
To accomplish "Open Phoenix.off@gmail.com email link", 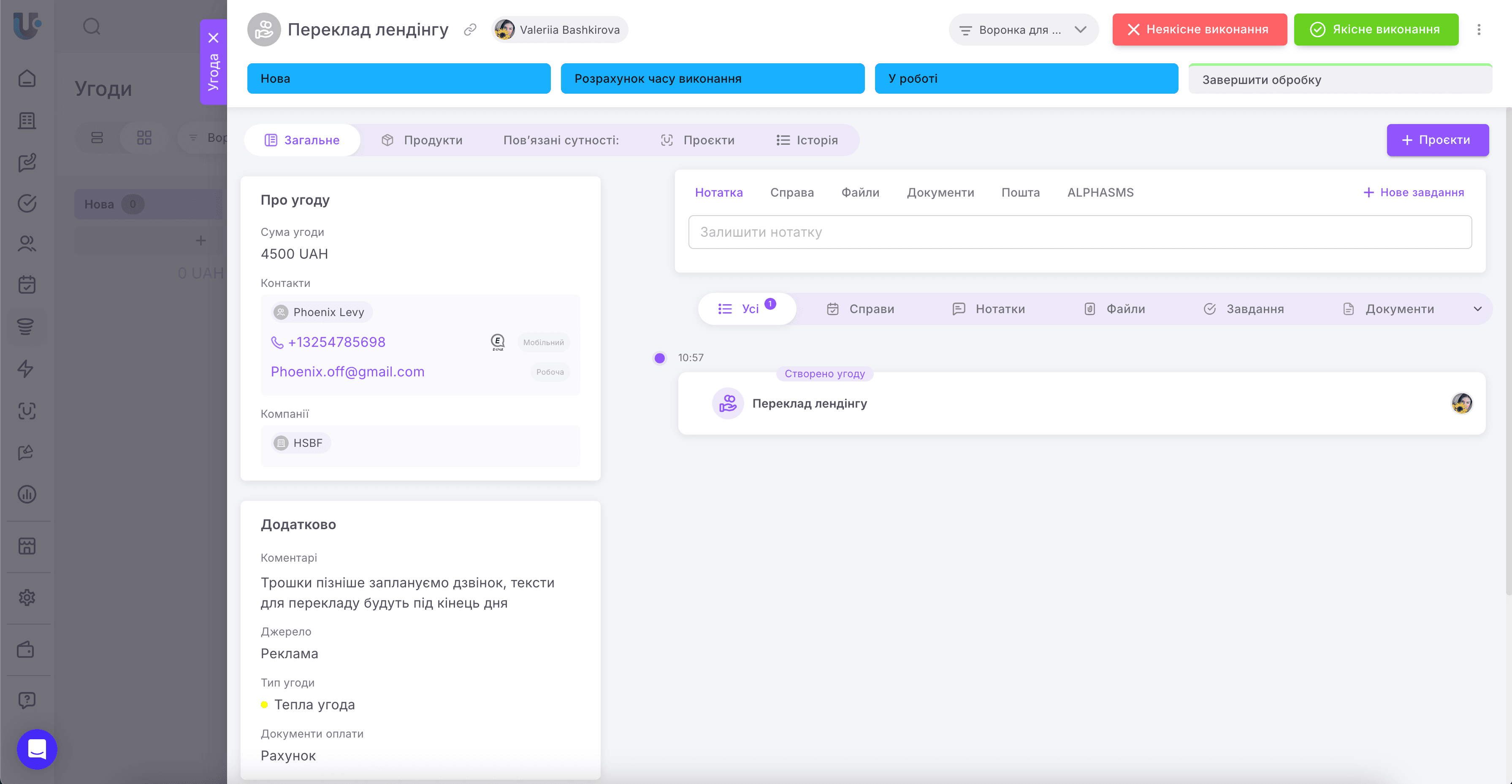I will pyautogui.click(x=347, y=372).
